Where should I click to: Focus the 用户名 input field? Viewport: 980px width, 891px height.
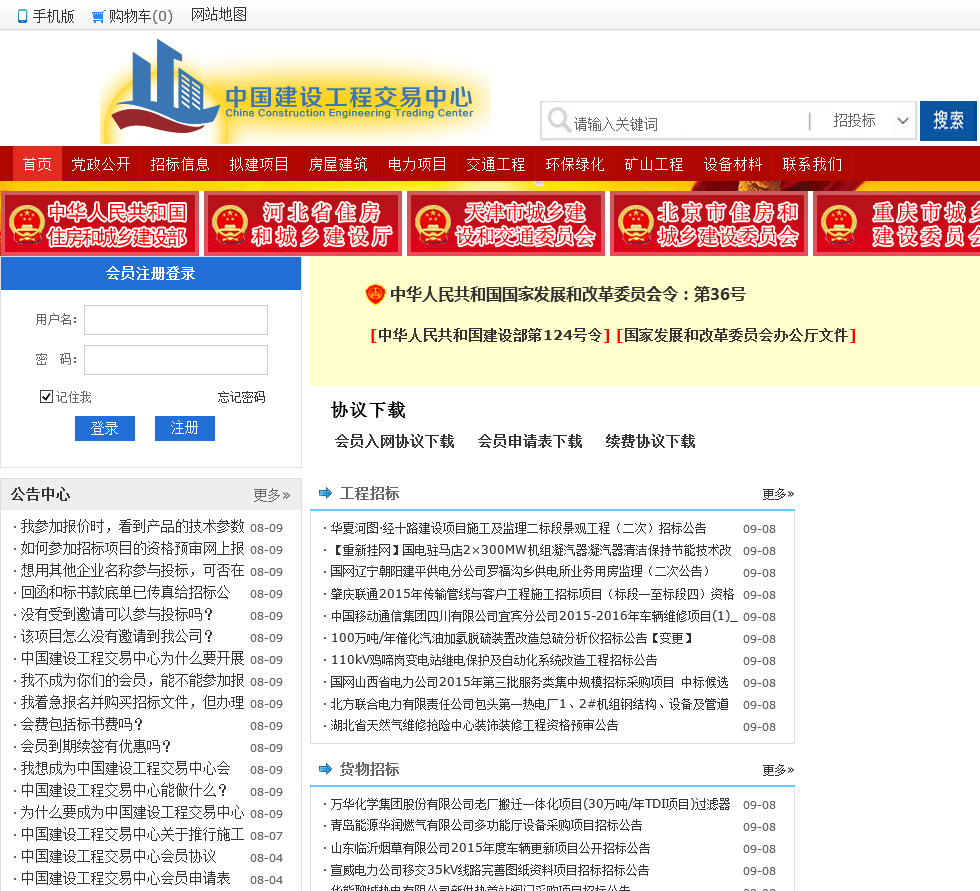pos(176,320)
